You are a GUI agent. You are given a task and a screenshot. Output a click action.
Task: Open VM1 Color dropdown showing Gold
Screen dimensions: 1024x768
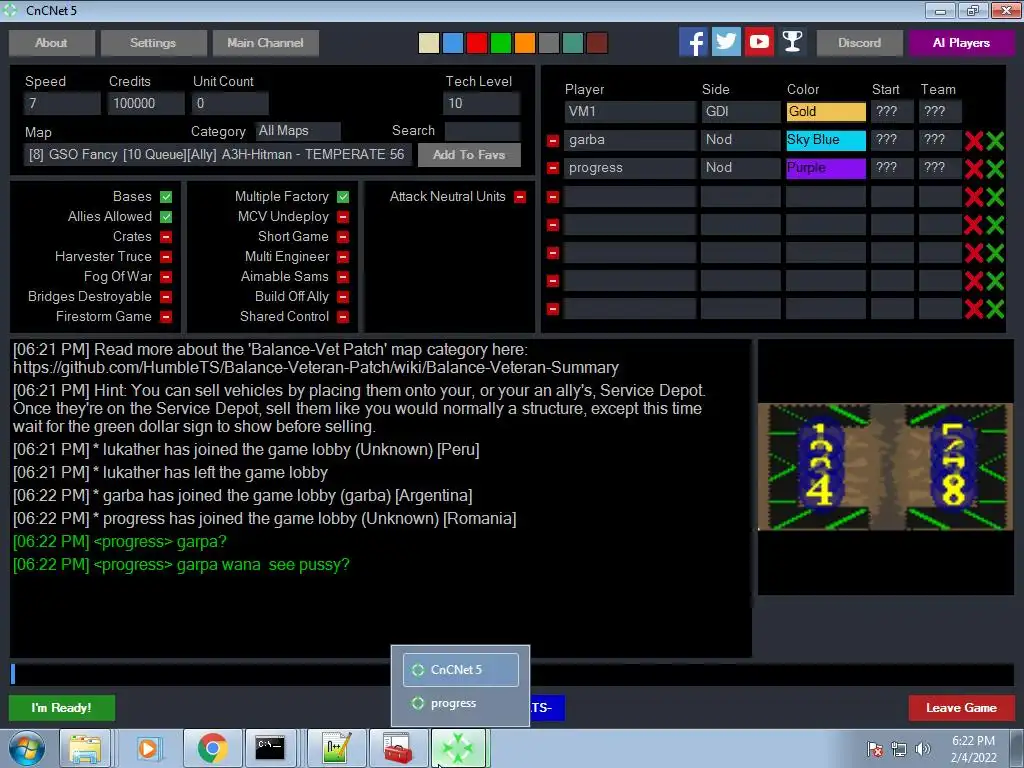826,112
